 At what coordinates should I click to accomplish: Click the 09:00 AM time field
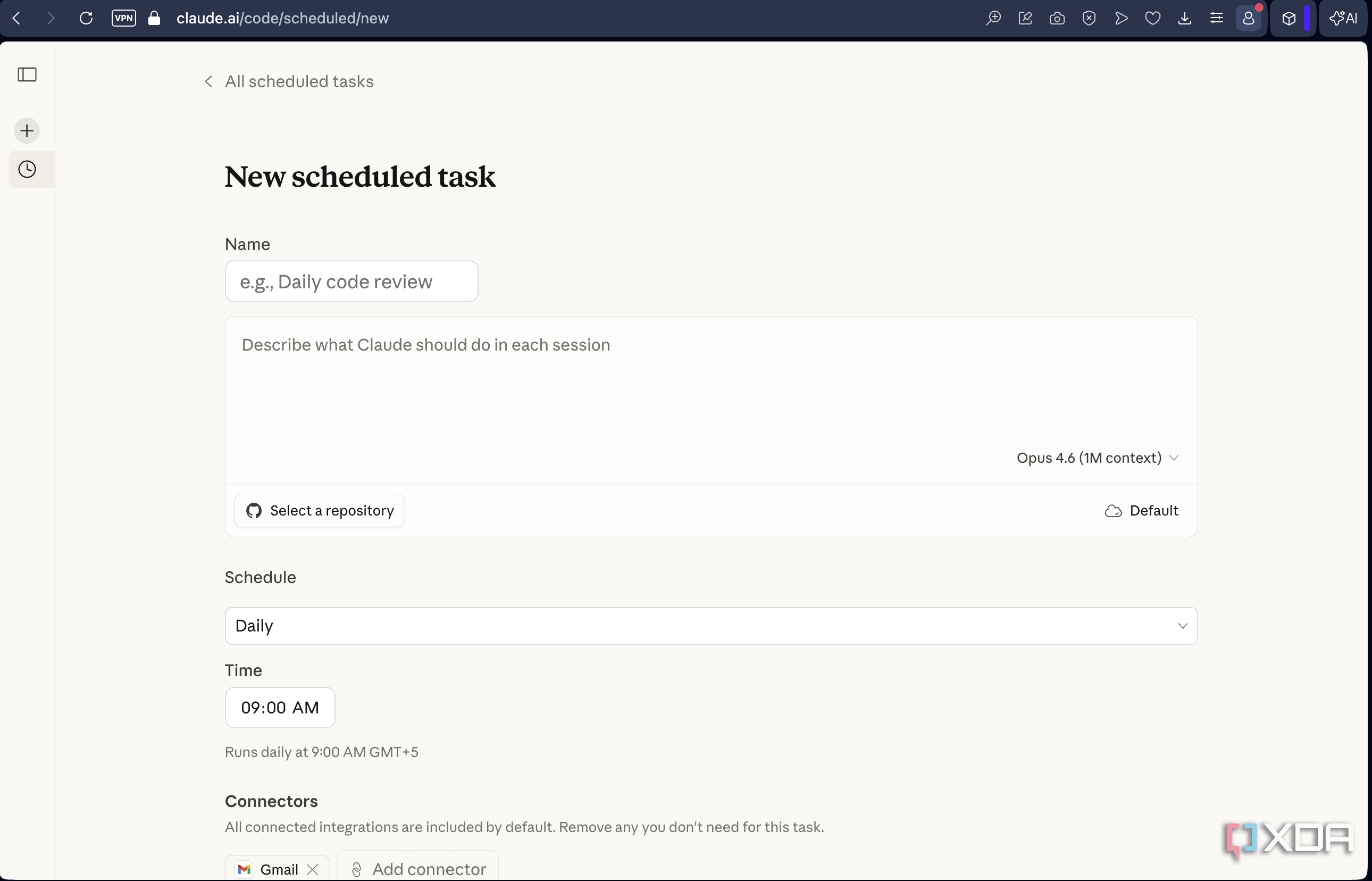pyautogui.click(x=280, y=708)
